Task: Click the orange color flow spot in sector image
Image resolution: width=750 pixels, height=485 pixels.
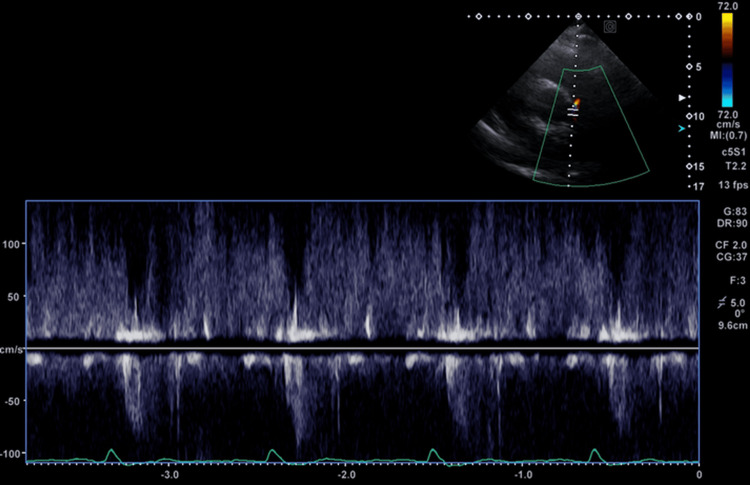Action: coord(577,102)
